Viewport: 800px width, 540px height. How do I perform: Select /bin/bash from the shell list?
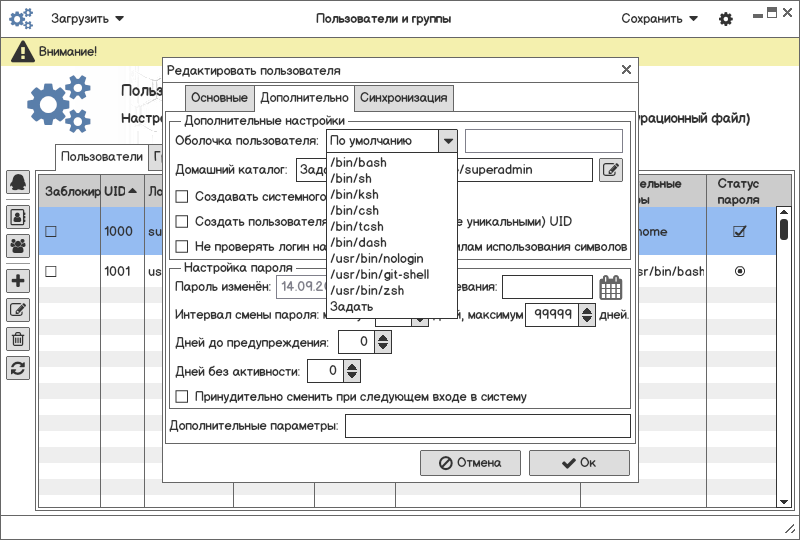click(x=358, y=162)
